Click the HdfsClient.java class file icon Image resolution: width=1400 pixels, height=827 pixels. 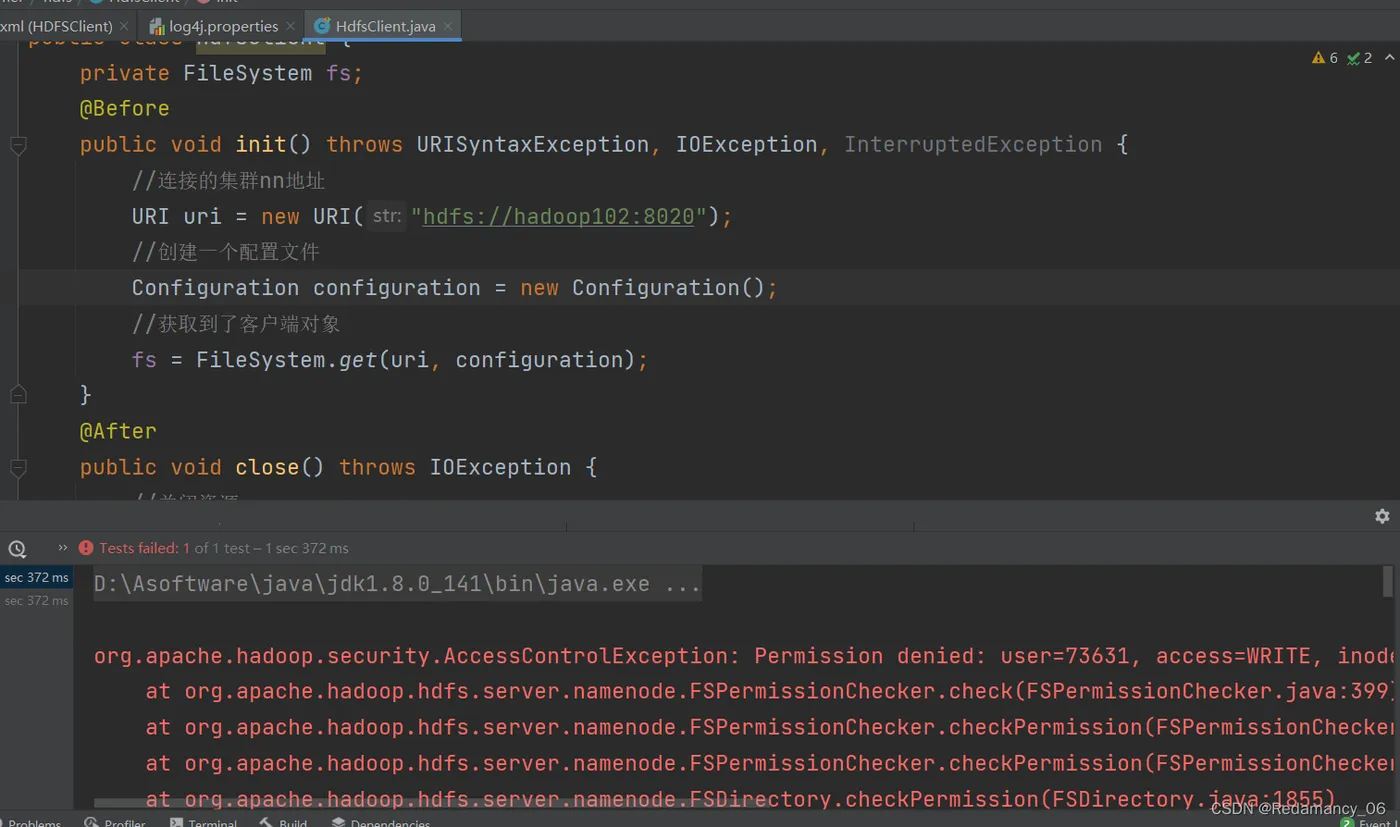pyautogui.click(x=323, y=26)
